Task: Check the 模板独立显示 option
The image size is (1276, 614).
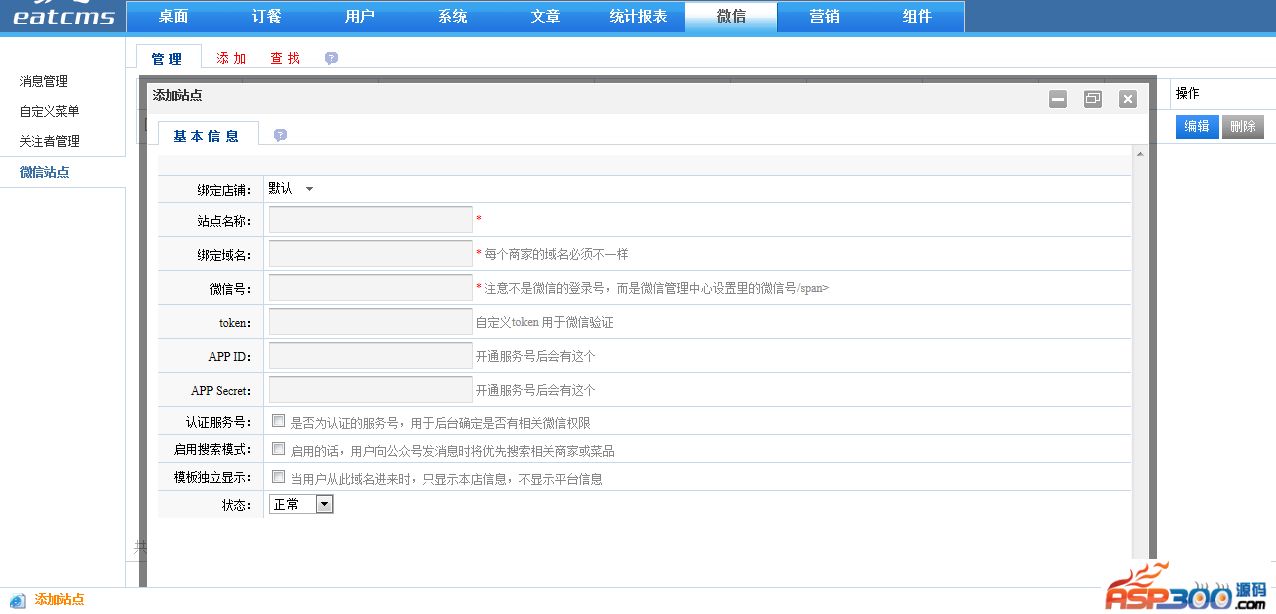Action: click(279, 477)
